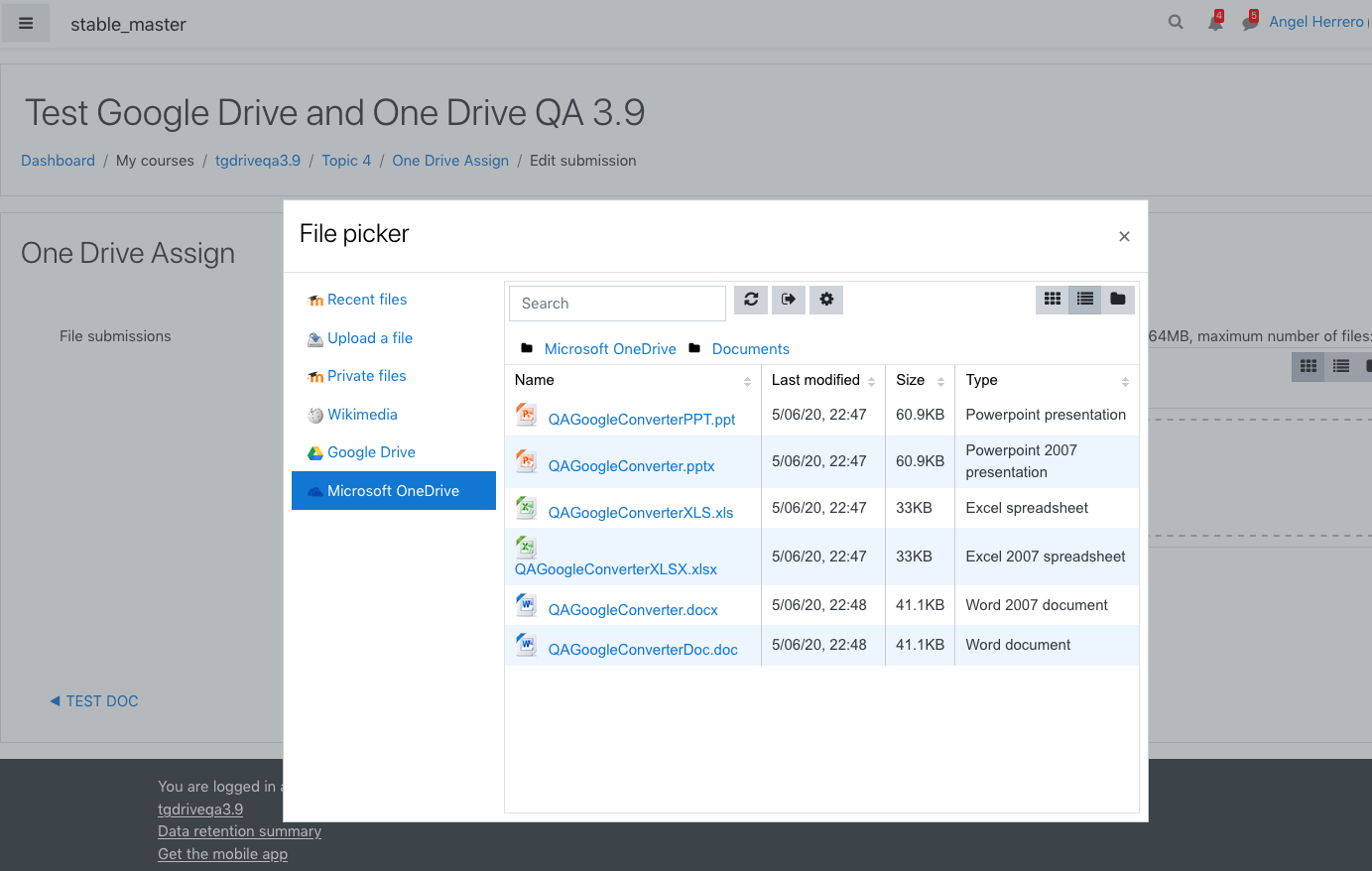Viewport: 1372px width, 871px height.
Task: Click the search magnifier icon in header
Action: (x=1176, y=22)
